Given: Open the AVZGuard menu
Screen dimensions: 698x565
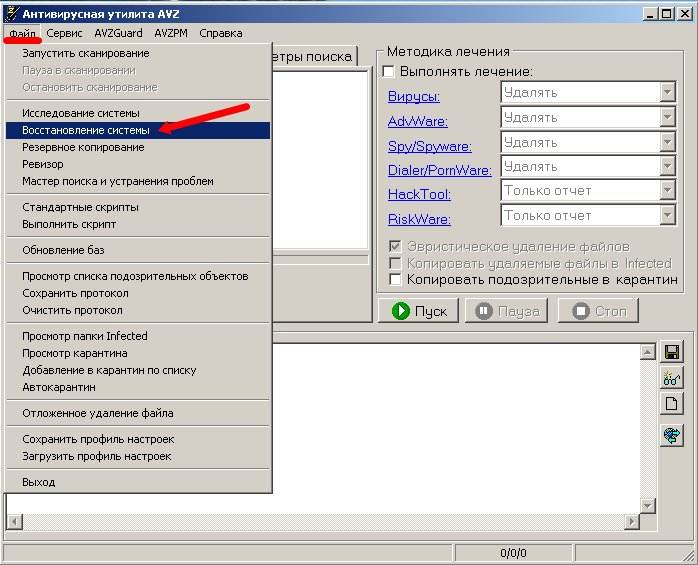Looking at the screenshot, I should [x=118, y=33].
